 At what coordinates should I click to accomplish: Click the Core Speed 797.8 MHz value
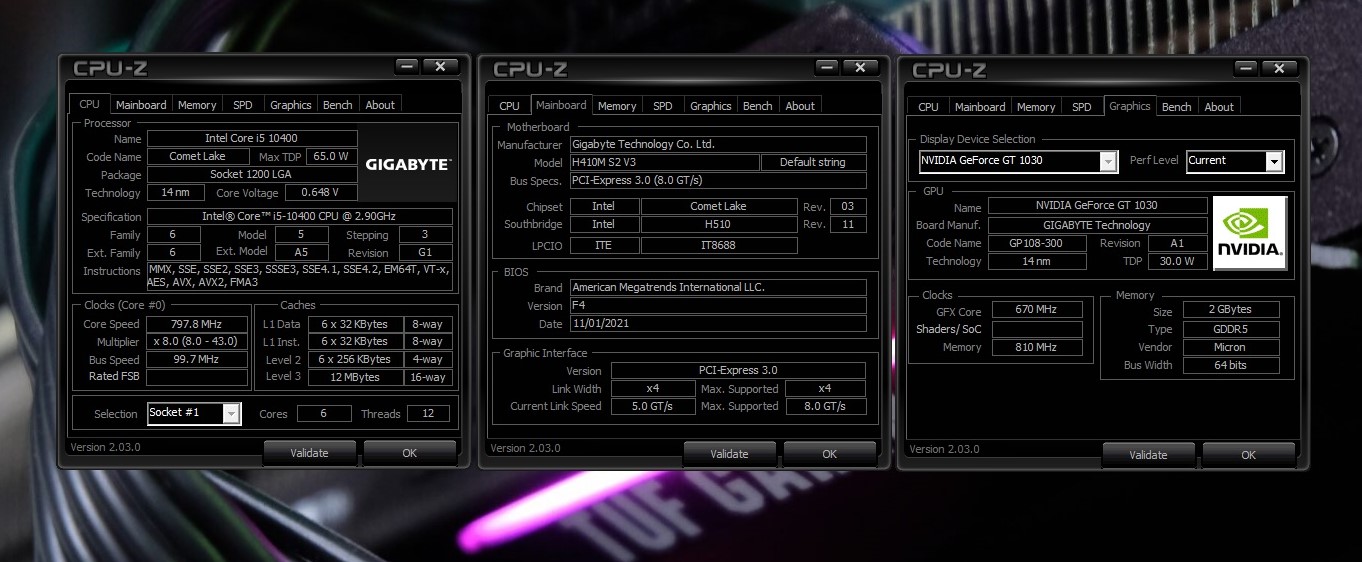click(197, 324)
